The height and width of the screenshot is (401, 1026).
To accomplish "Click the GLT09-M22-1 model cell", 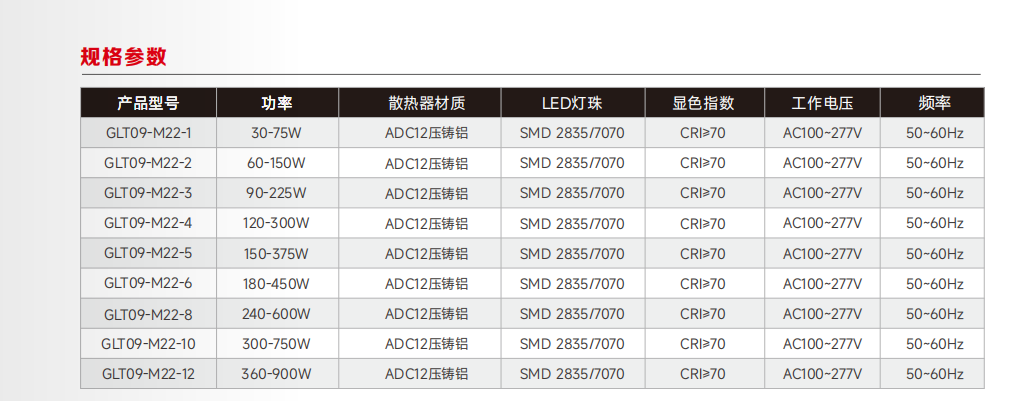I will tap(148, 132).
